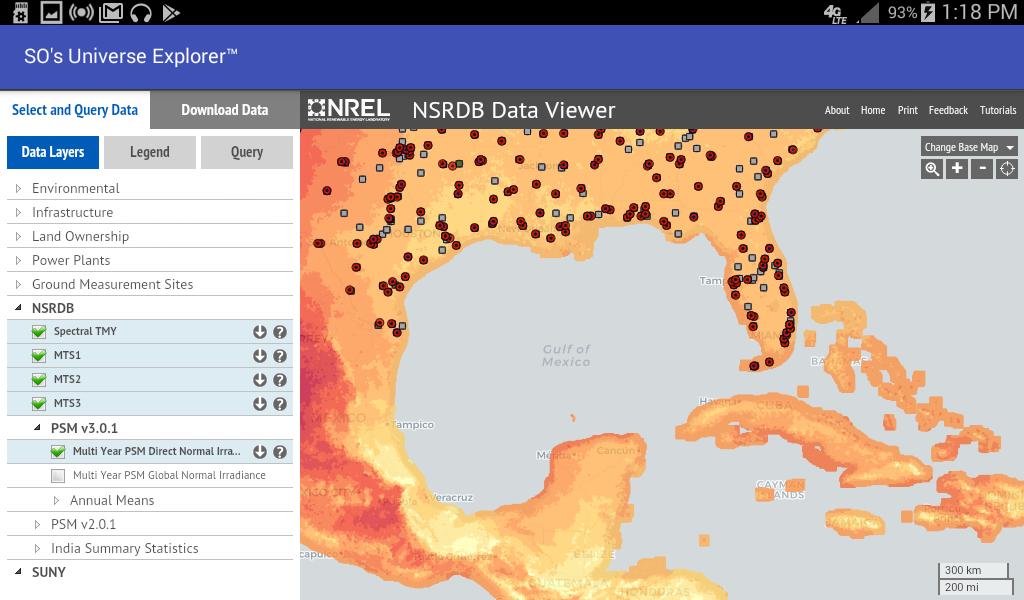The image size is (1024, 600).
Task: Uncheck the MTS1 layer
Action: [x=39, y=356]
